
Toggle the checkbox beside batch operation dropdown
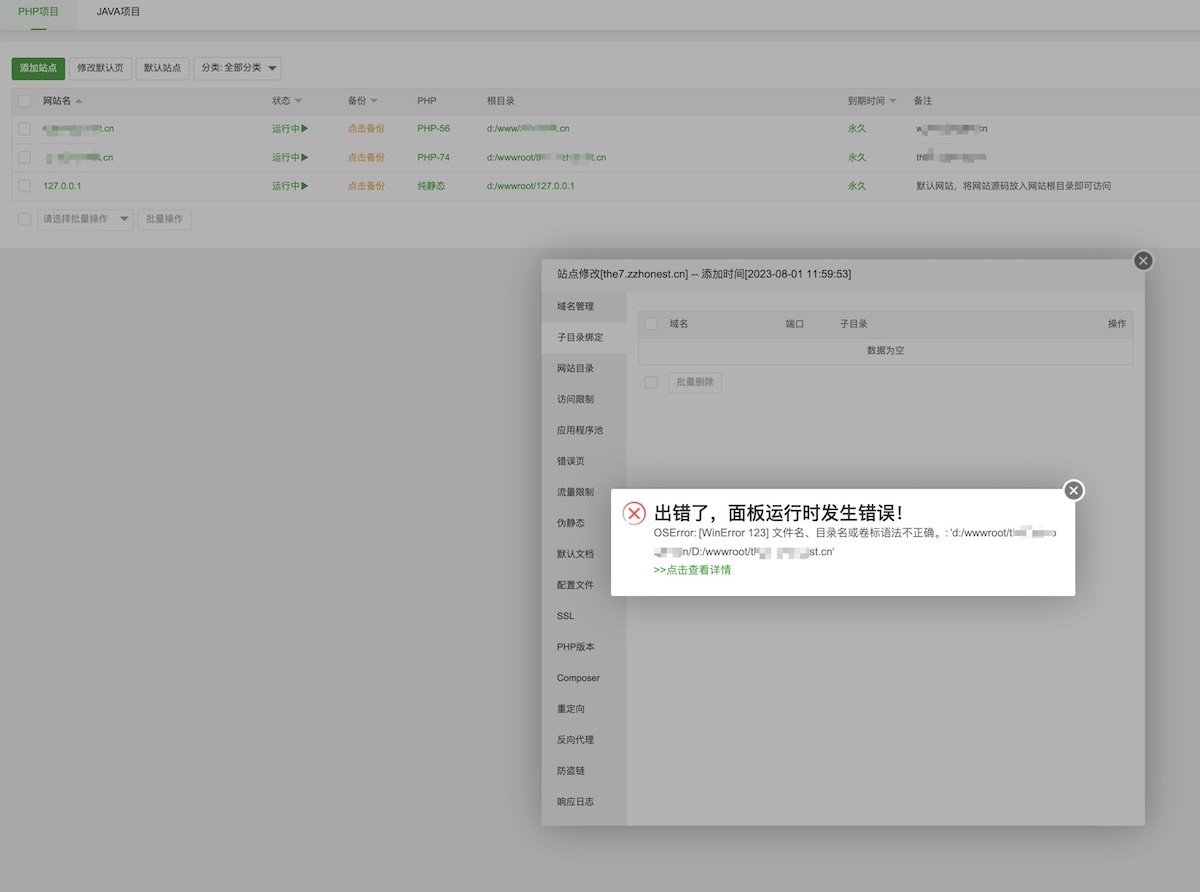[x=24, y=219]
